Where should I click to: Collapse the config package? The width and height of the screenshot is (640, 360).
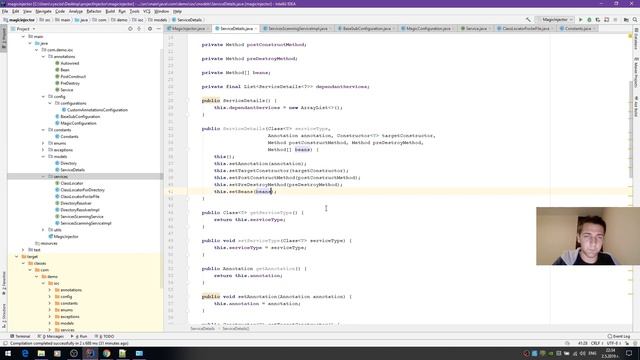tap(43, 97)
